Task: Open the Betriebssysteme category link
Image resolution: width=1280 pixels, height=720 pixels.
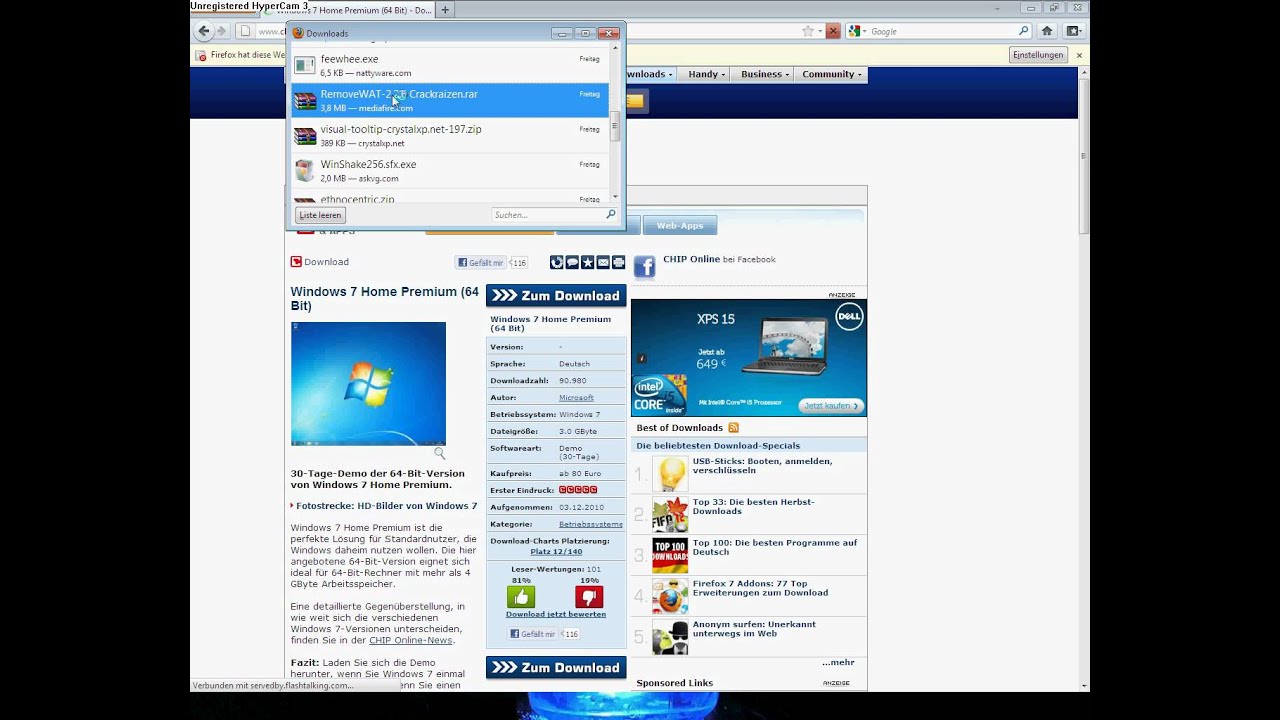Action: click(x=590, y=524)
